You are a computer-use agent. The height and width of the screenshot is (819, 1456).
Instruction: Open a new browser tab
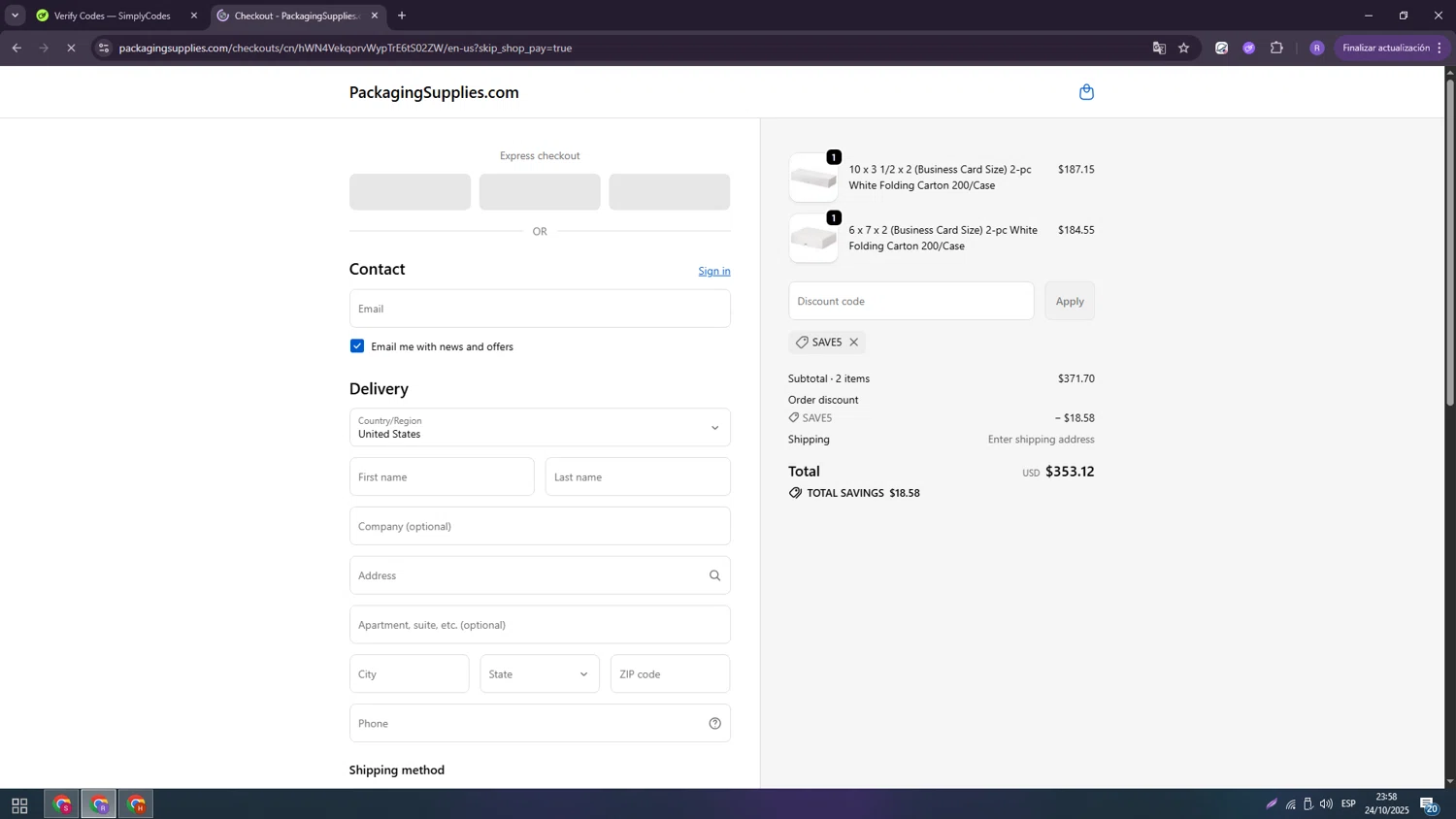(x=402, y=16)
